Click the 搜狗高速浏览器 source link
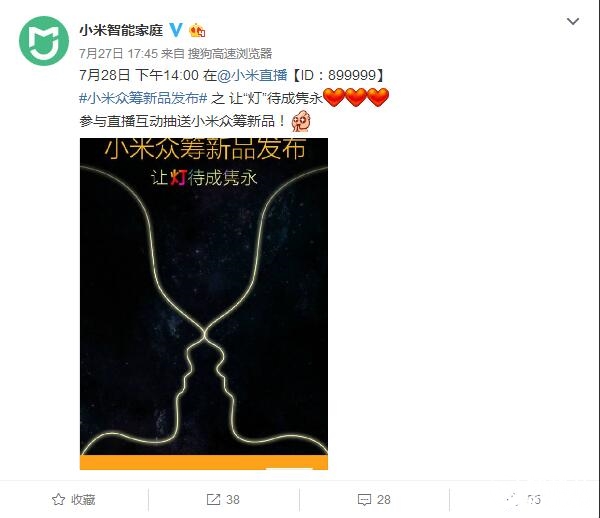The image size is (600, 518). click(230, 54)
